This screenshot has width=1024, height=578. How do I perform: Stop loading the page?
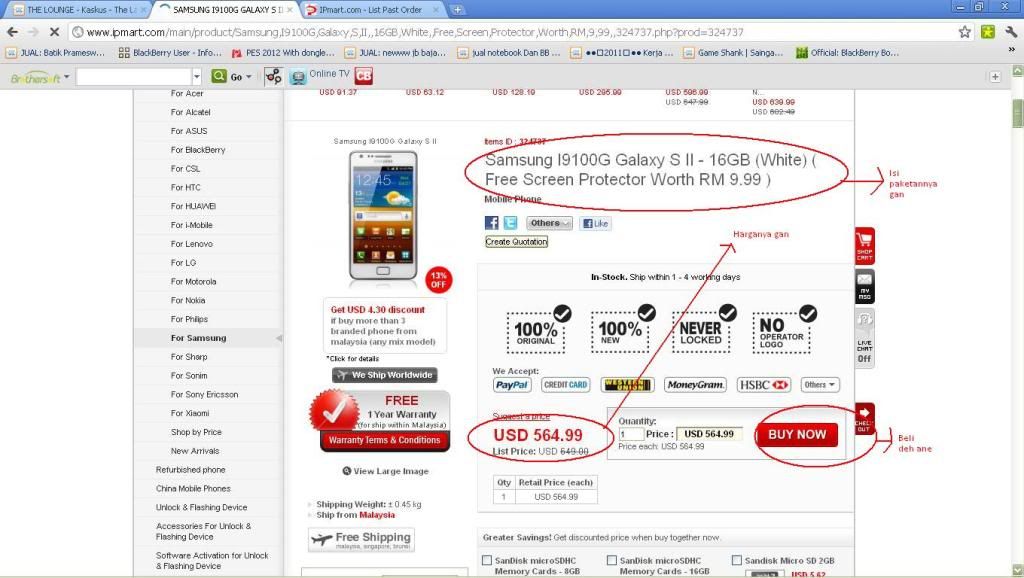coord(54,32)
